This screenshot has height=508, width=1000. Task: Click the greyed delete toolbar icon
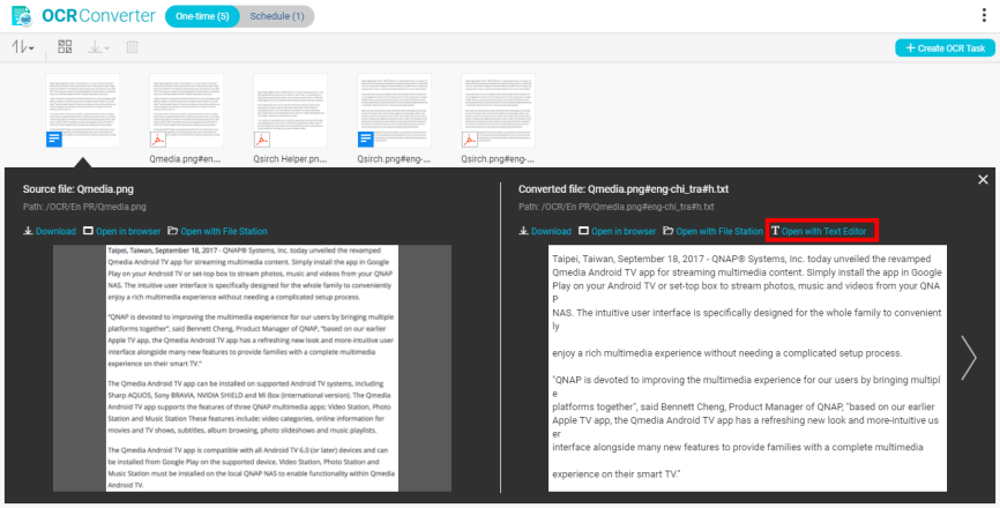(x=132, y=47)
